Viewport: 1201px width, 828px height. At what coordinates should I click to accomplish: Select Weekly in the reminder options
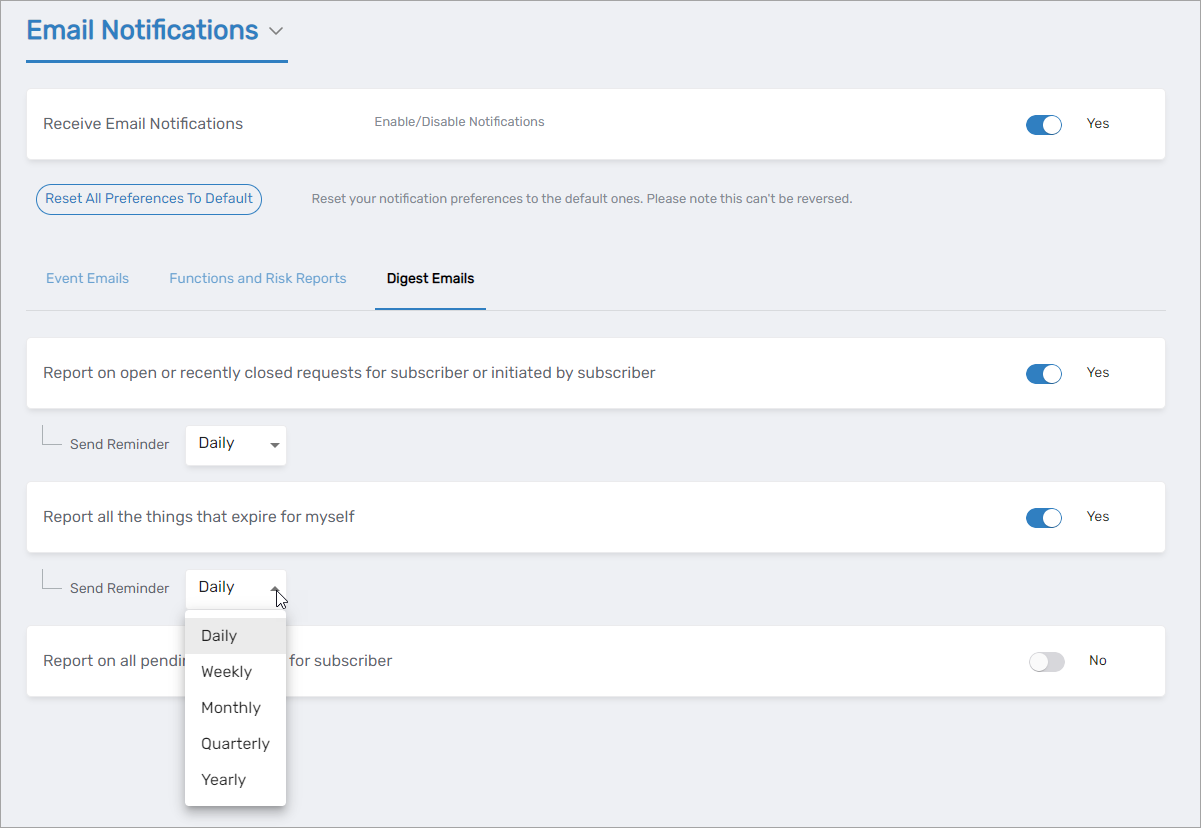coord(226,672)
